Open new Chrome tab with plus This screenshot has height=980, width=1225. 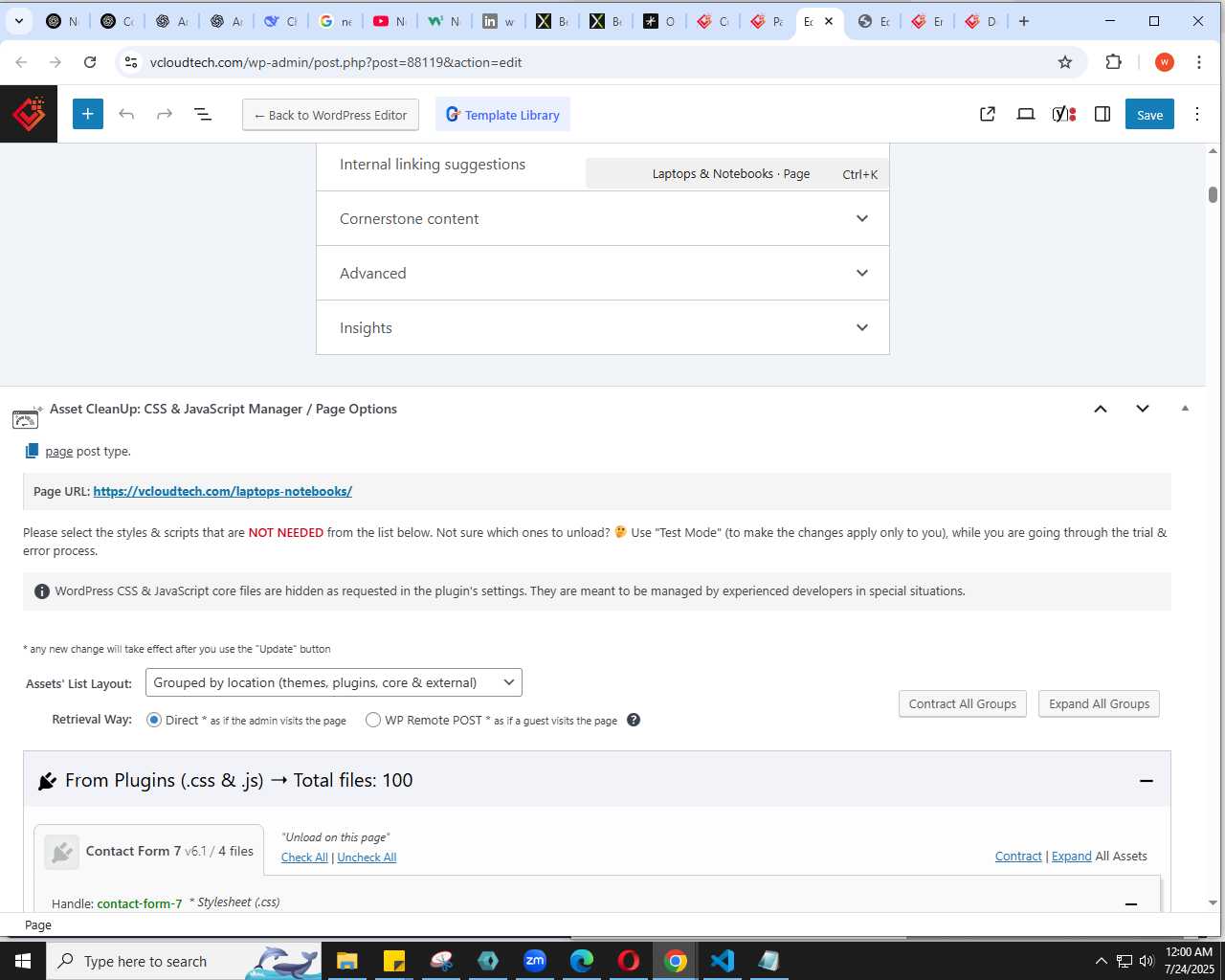click(1024, 21)
